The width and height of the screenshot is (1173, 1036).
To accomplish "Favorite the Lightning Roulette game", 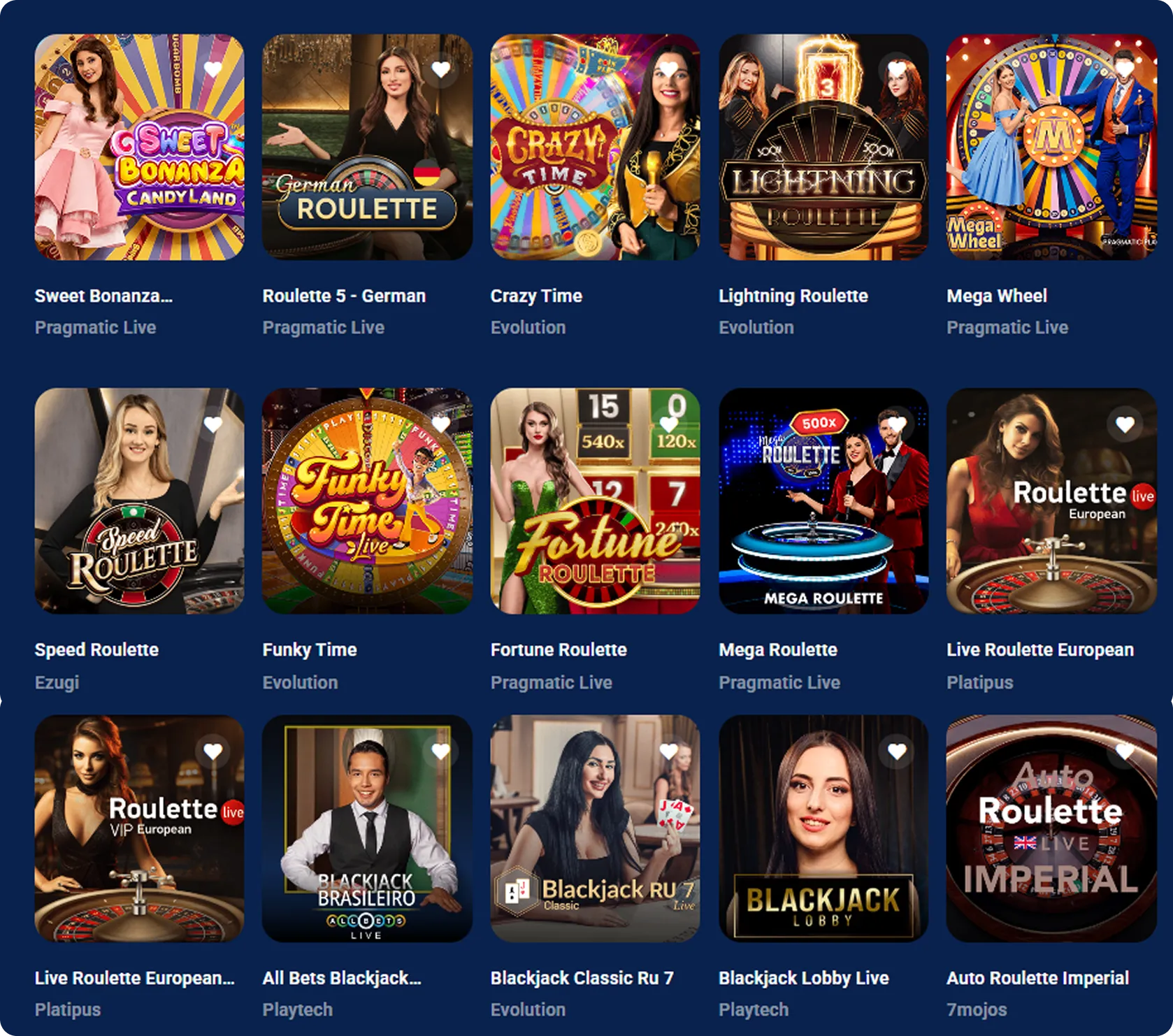I will 897,69.
